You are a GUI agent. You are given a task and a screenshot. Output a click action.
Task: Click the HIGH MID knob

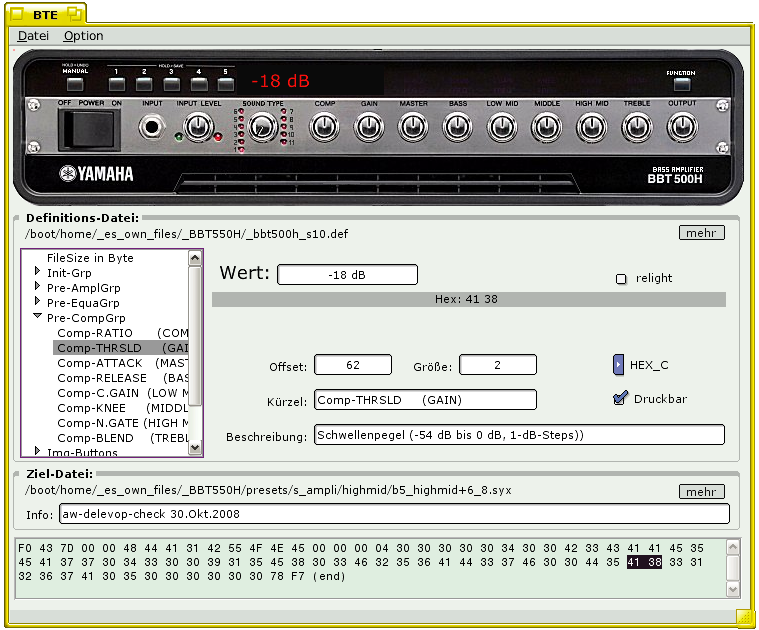[x=592, y=127]
